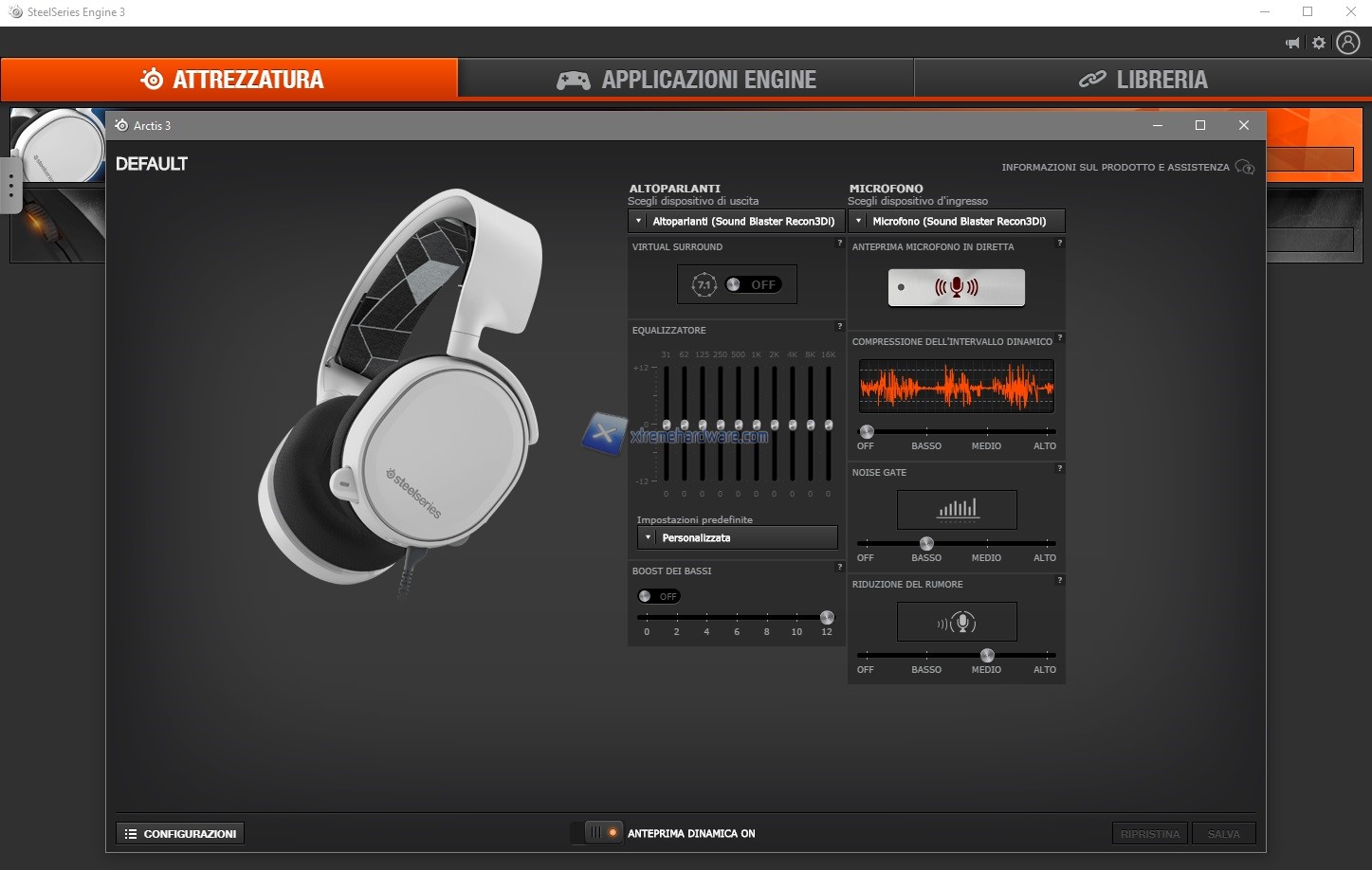Turn on the Boost dei Bassi toggle
The height and width of the screenshot is (870, 1372).
[658, 596]
